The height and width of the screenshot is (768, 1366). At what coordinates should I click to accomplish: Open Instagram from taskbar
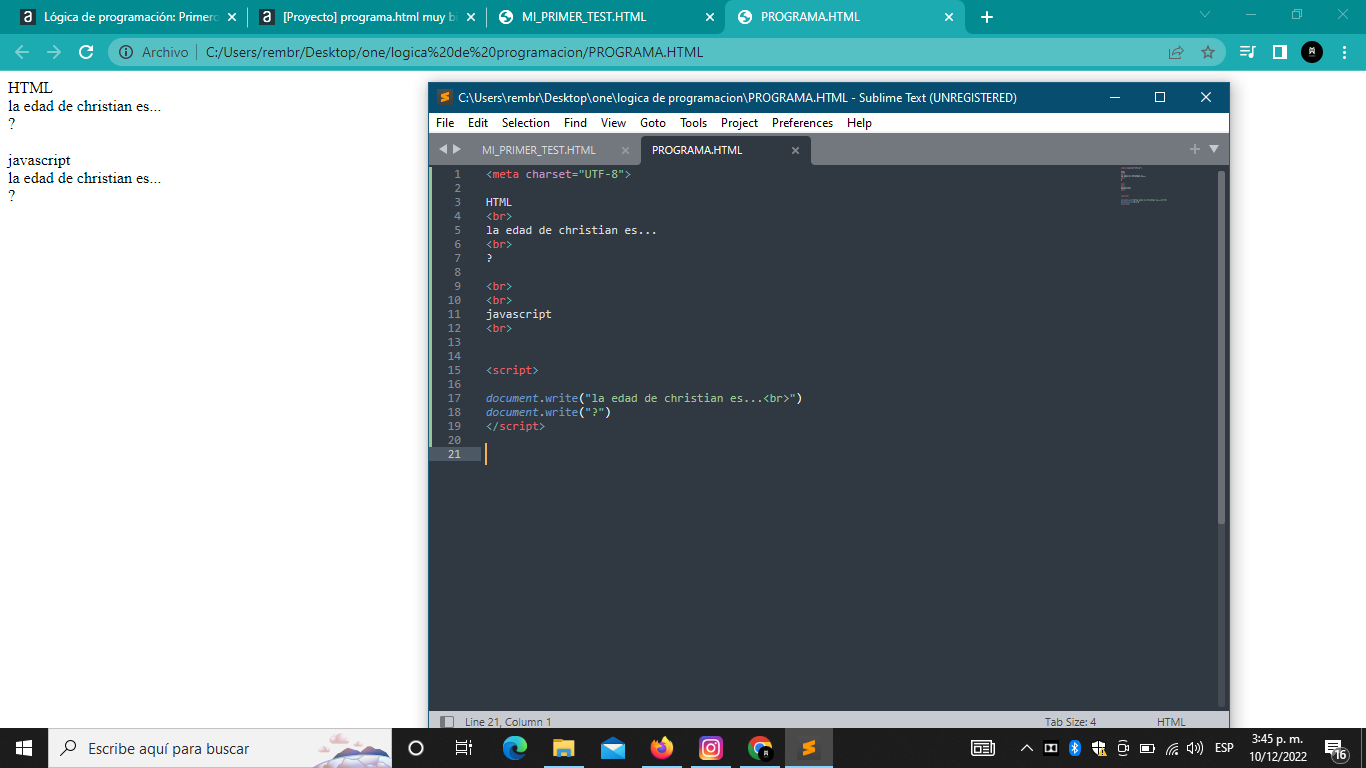[711, 748]
